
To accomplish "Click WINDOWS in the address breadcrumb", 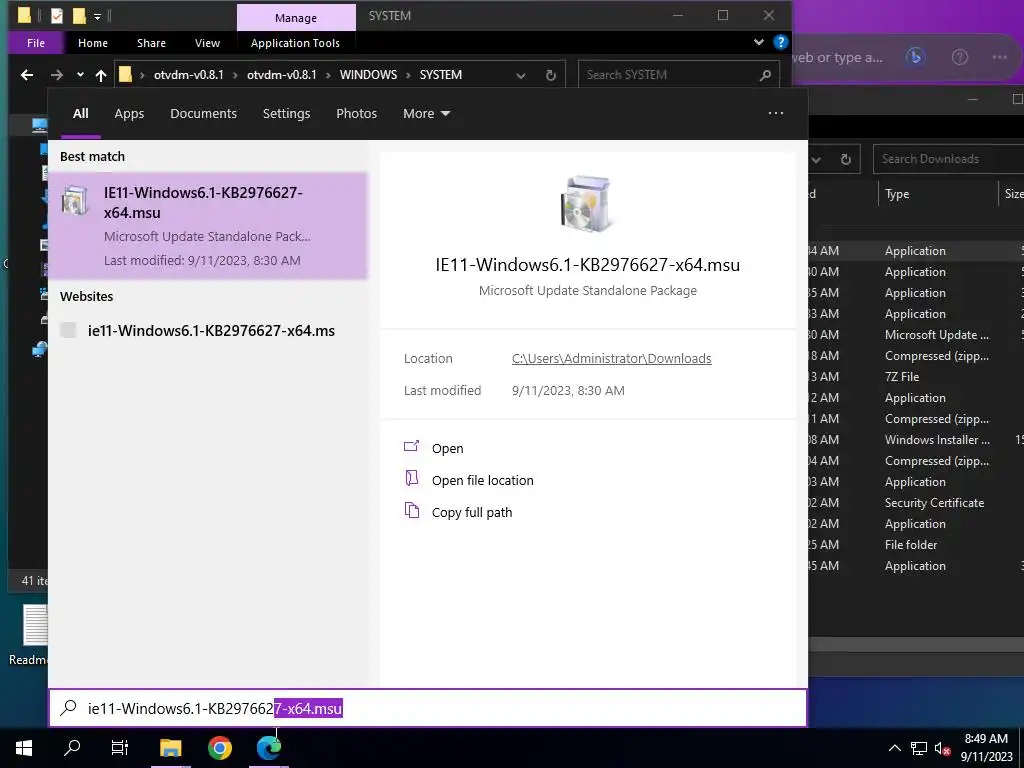I will pos(368,74).
